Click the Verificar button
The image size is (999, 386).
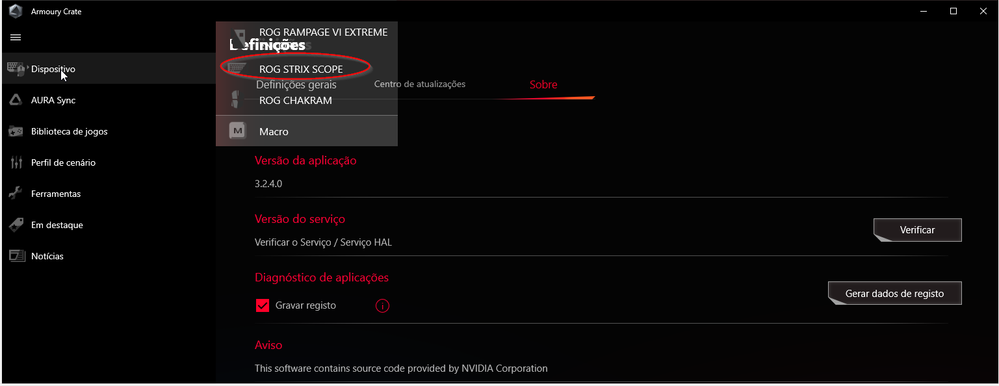pyautogui.click(x=917, y=230)
